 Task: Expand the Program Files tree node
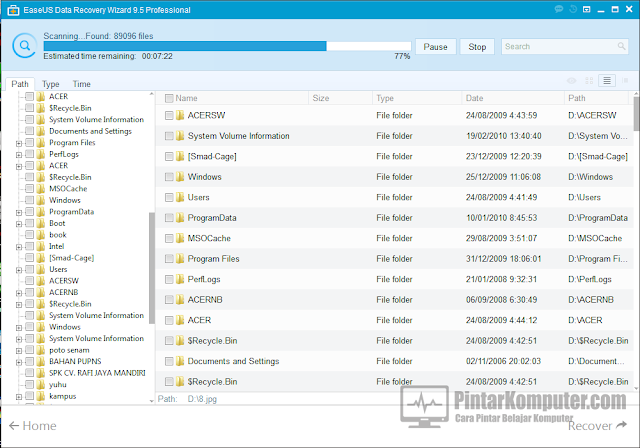point(19,143)
